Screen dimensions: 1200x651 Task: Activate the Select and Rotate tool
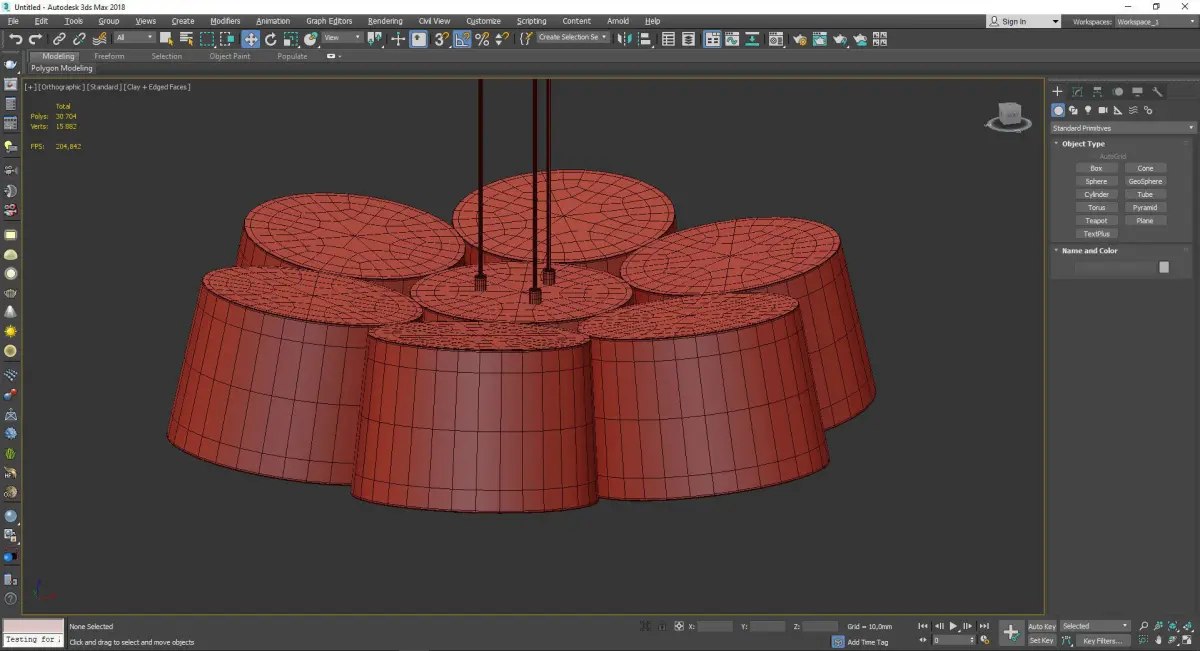click(270, 39)
